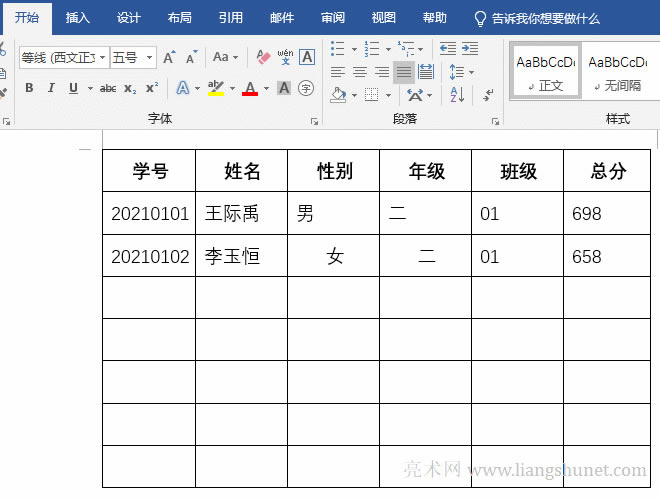Screen dimensions: 660x500
Task: Open line and paragraph spacing
Action: click(x=457, y=72)
